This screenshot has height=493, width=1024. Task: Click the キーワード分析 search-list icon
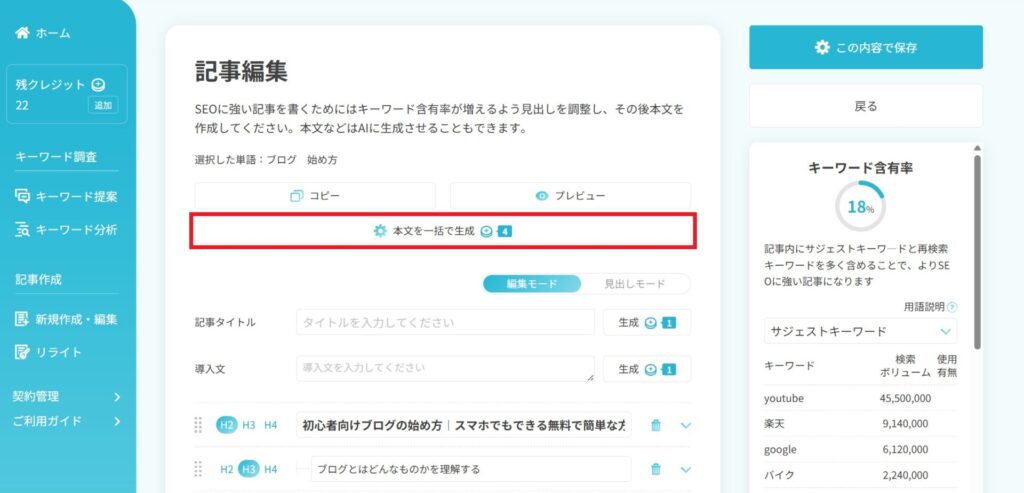[22, 230]
